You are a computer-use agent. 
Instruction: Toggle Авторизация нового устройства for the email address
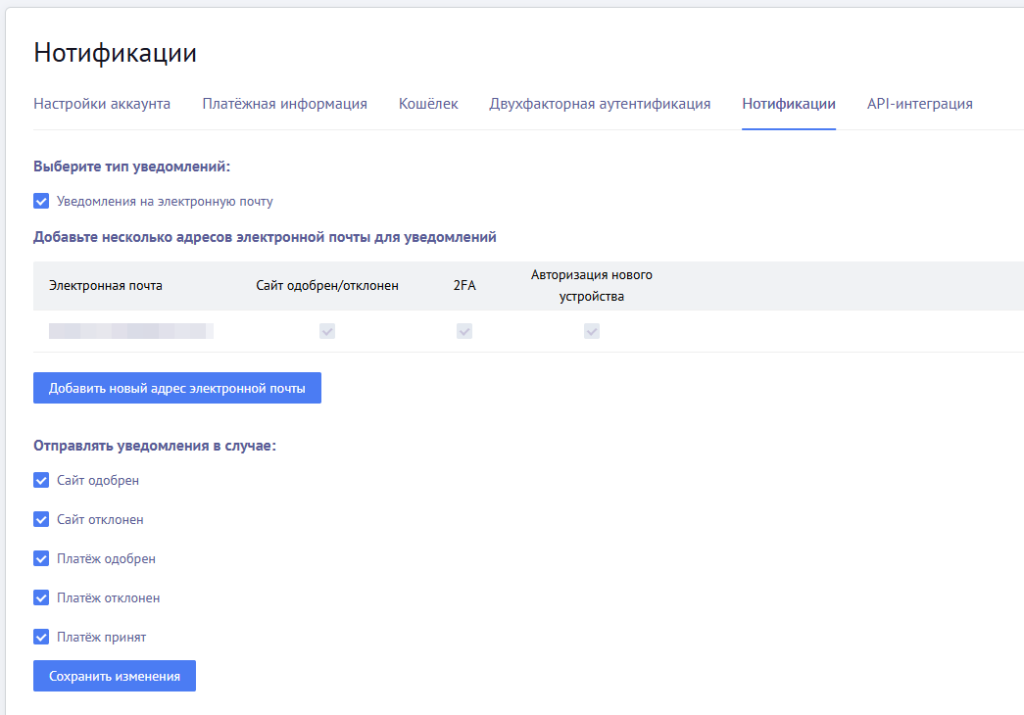pyautogui.click(x=591, y=330)
